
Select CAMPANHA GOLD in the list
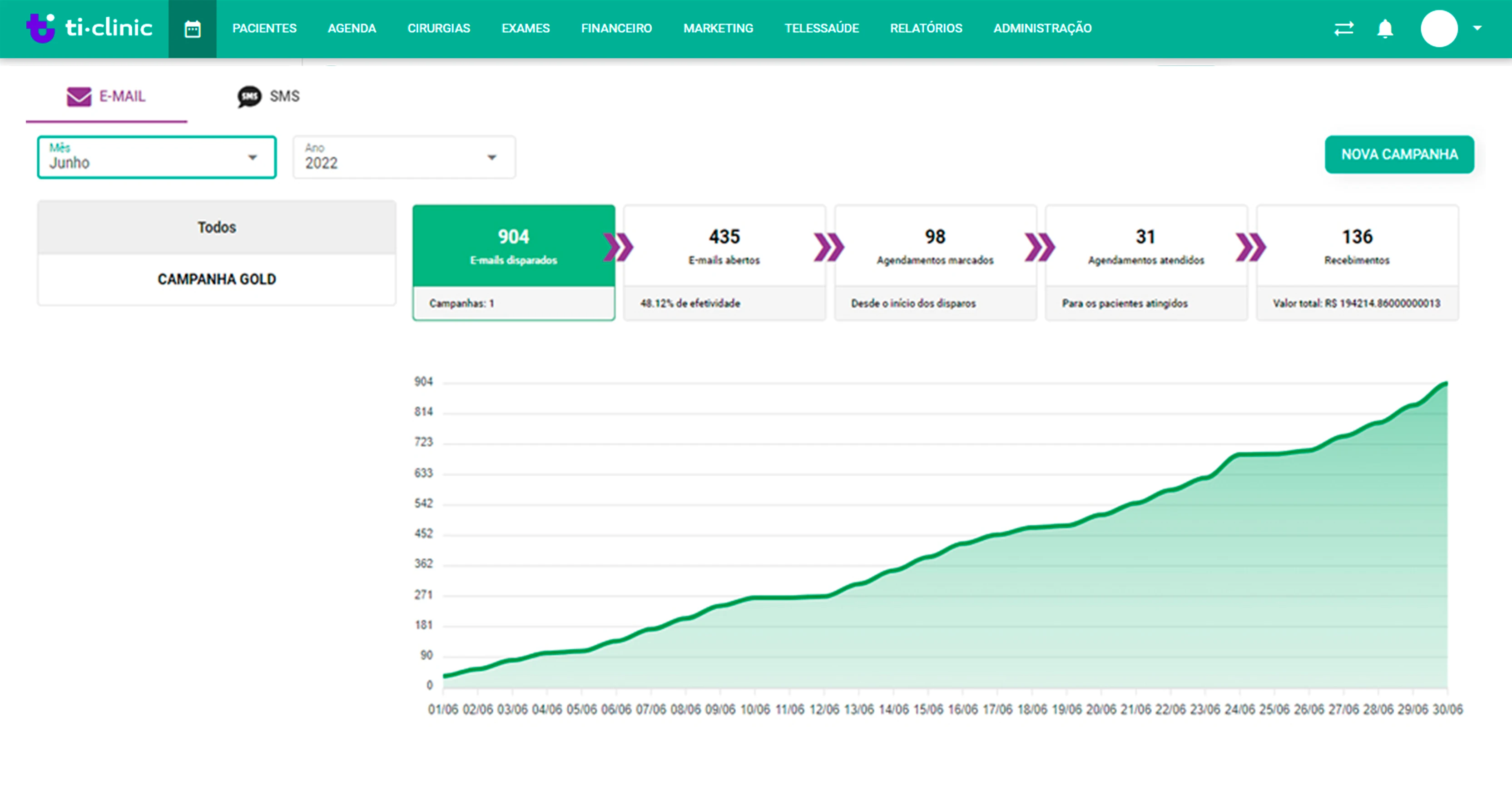tap(217, 279)
